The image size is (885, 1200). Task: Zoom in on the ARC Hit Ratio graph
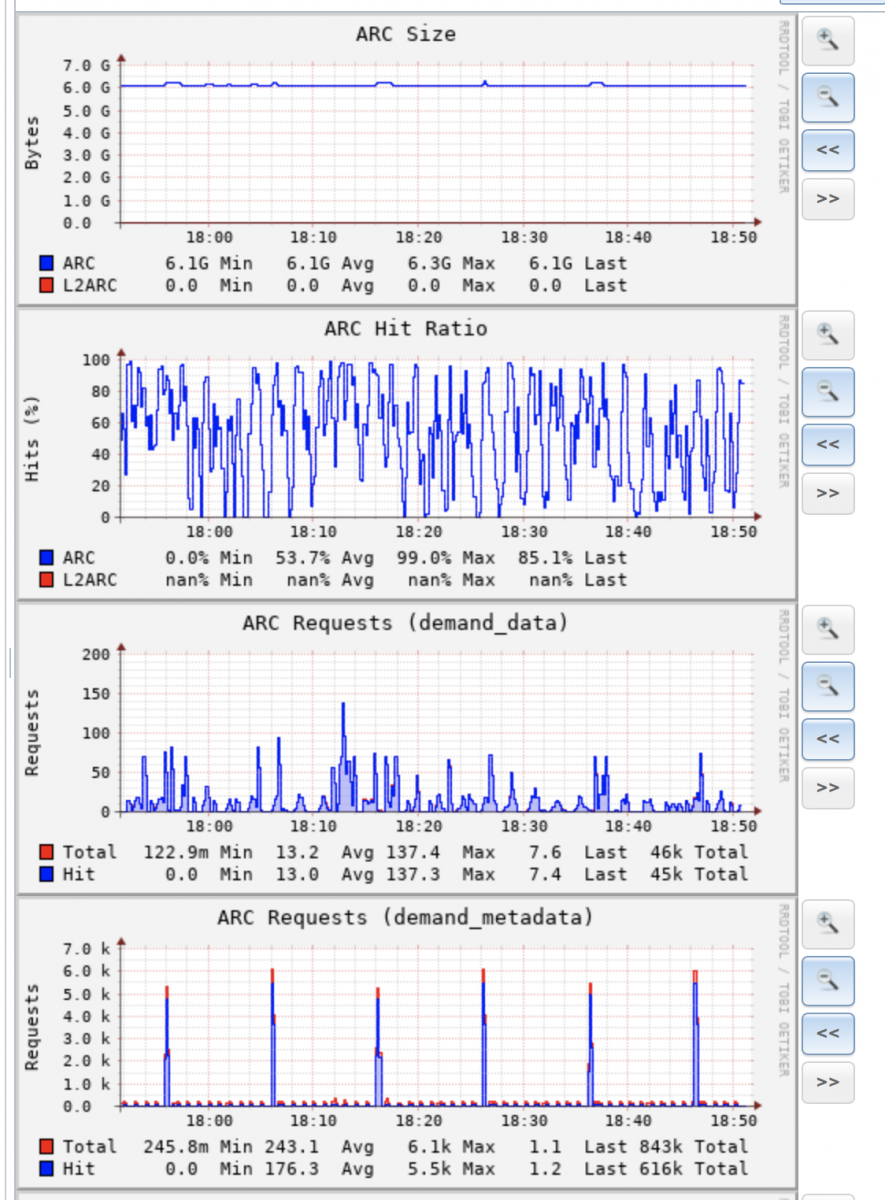[x=827, y=335]
